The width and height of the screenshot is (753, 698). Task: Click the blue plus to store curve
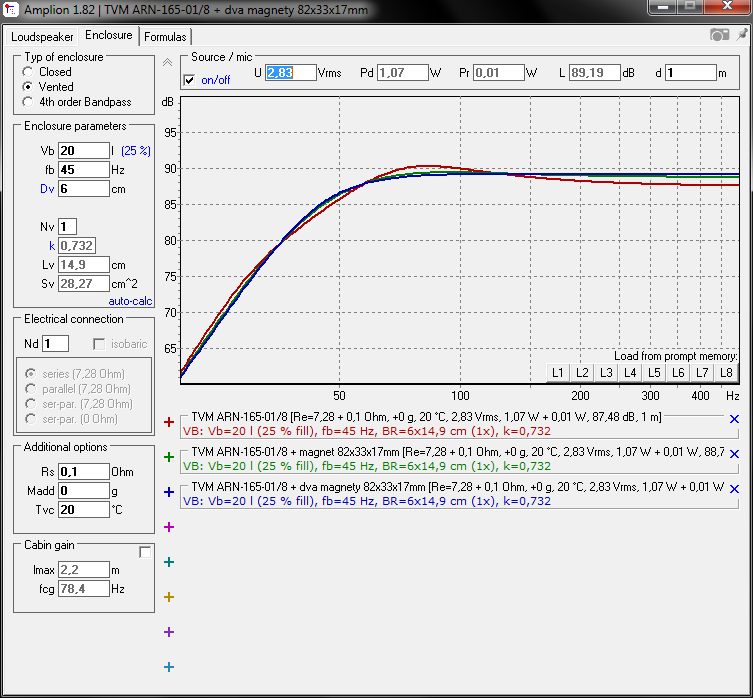(x=169, y=492)
